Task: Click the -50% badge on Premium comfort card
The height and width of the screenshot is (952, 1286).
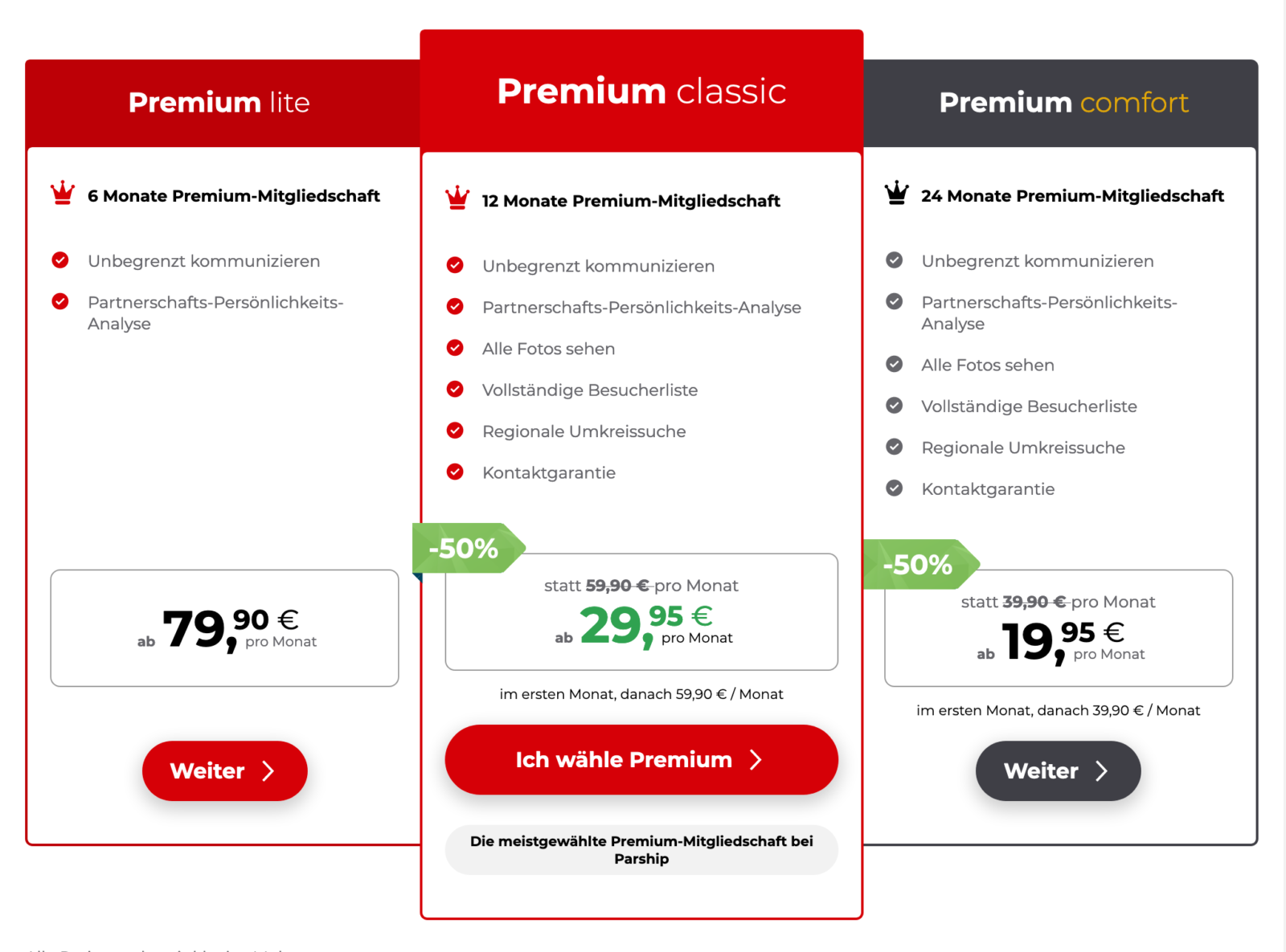Action: (x=917, y=565)
